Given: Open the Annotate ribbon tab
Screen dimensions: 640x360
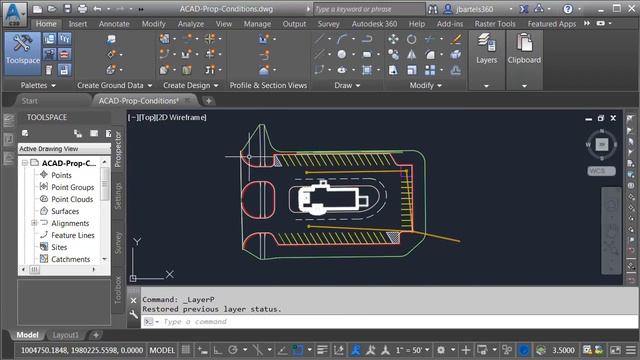Looking at the screenshot, I should (x=114, y=24).
